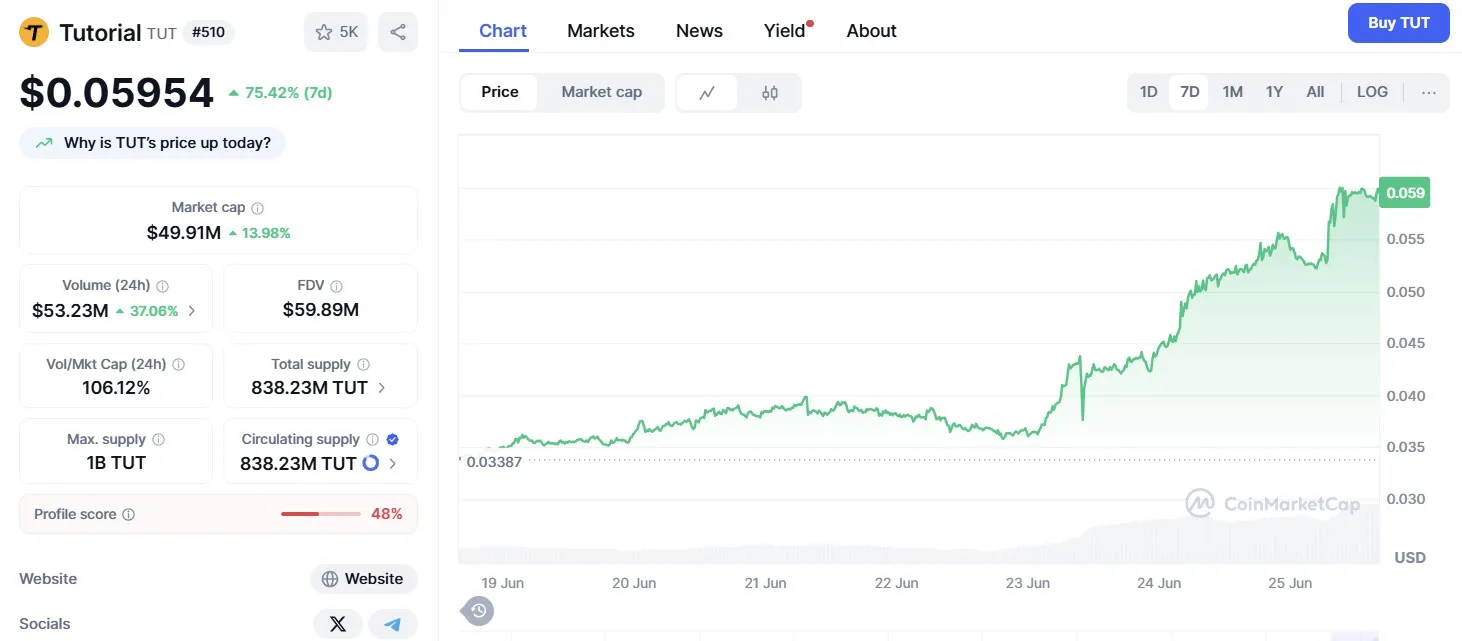
Task: Open the X (Twitter) social link
Action: pos(338,624)
